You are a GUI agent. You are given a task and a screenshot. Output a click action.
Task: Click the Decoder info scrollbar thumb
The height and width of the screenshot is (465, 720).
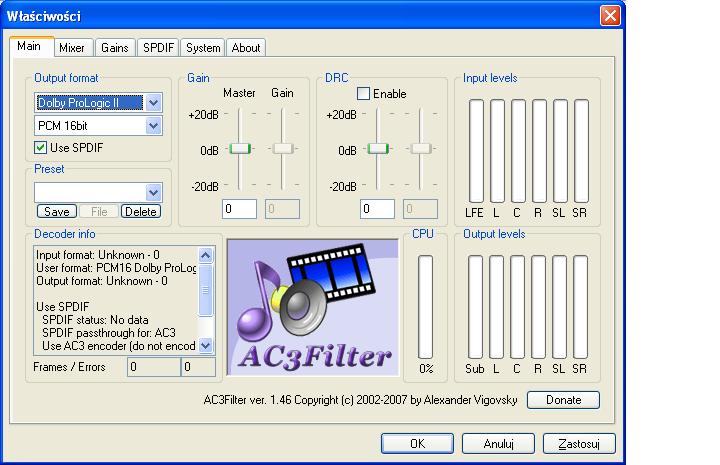(206, 290)
